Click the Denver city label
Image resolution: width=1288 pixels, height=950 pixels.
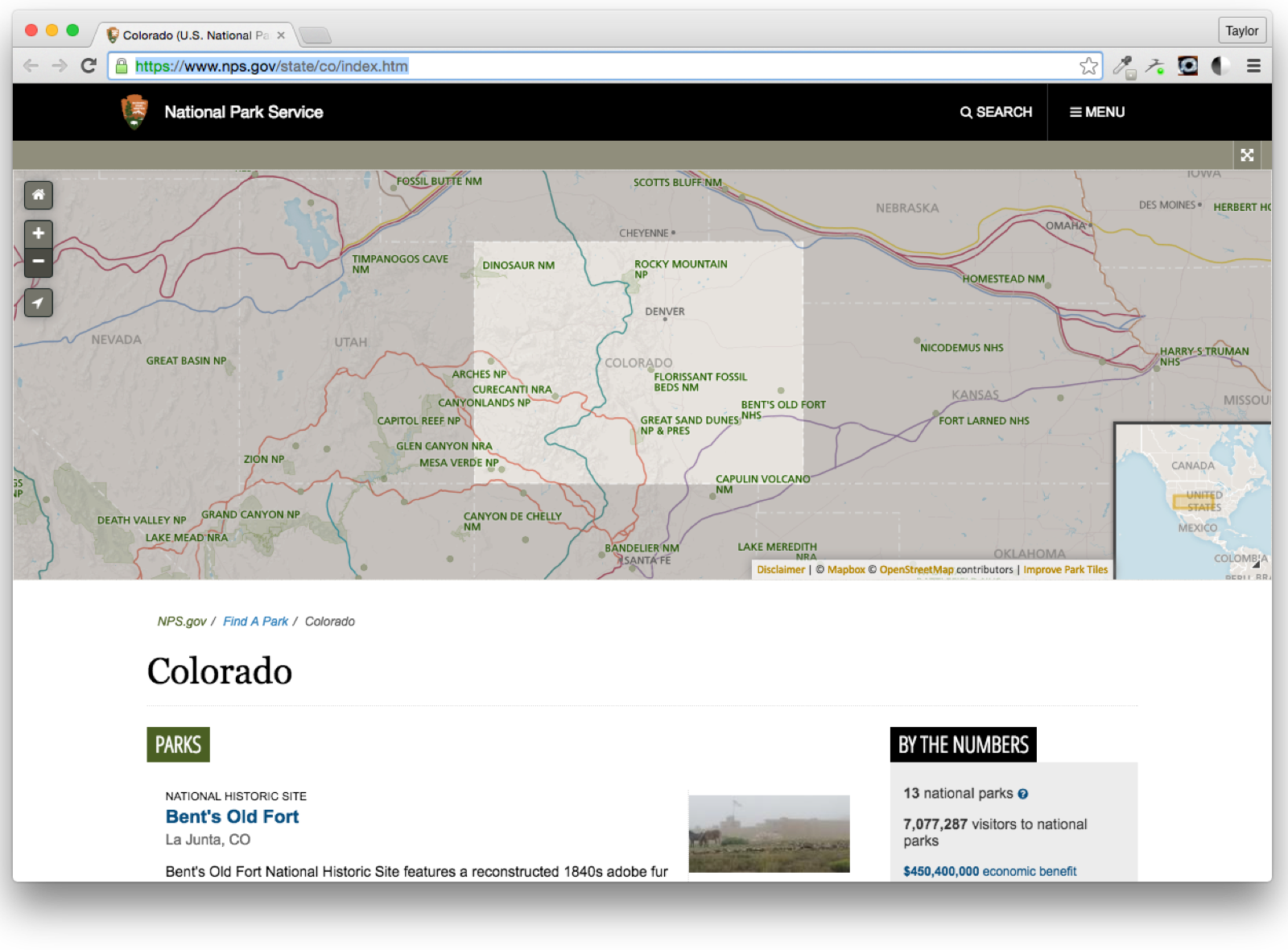coord(665,312)
